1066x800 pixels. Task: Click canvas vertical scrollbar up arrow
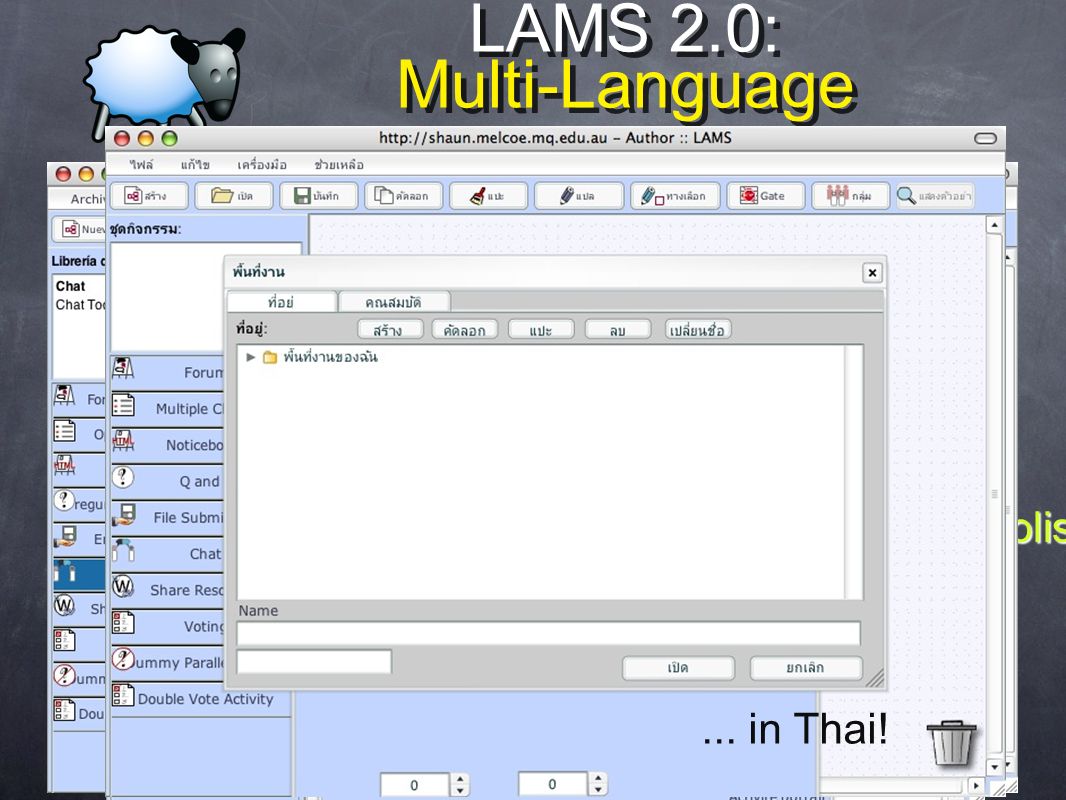coord(995,224)
